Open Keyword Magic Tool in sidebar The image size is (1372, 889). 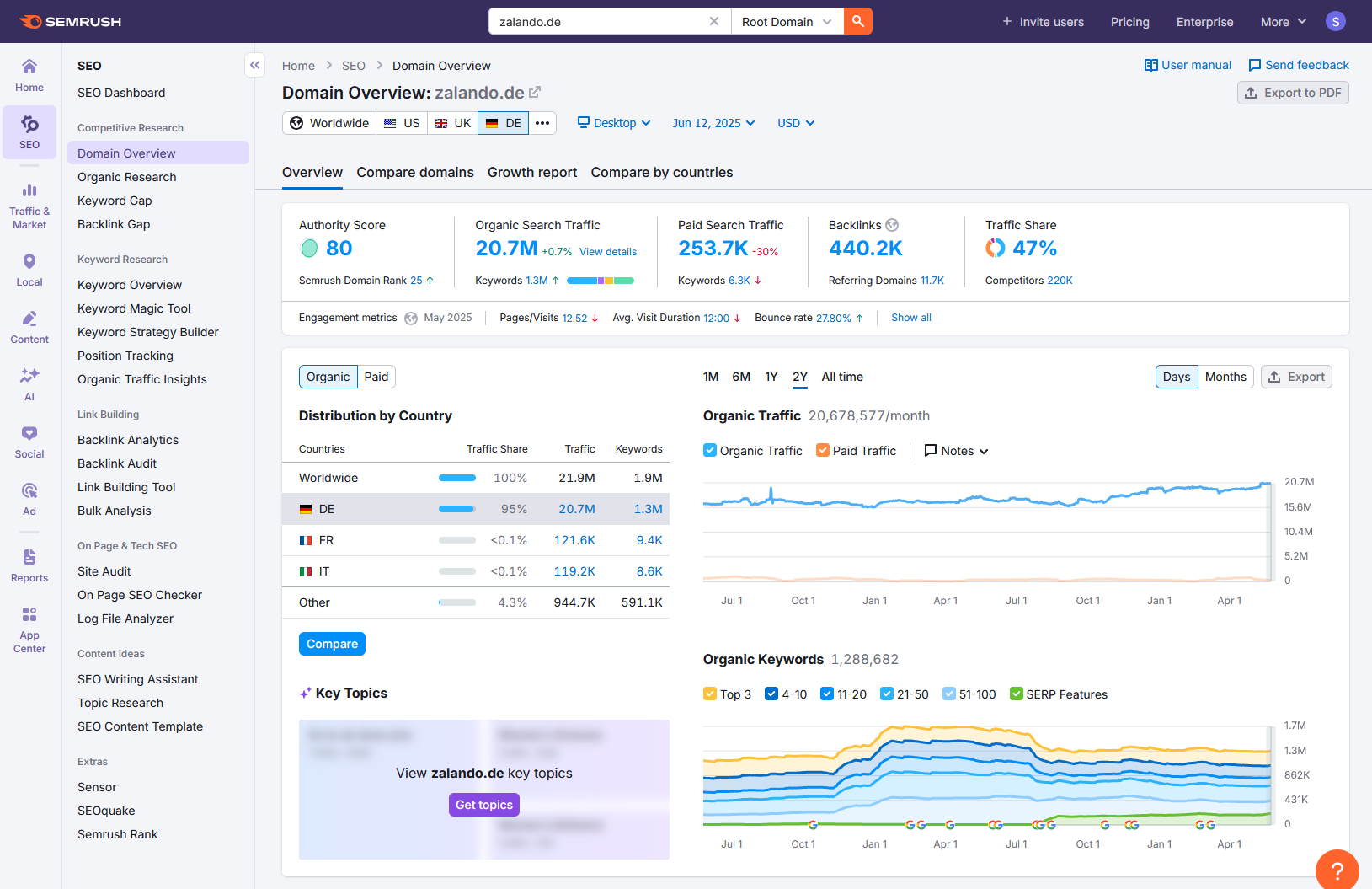point(134,308)
